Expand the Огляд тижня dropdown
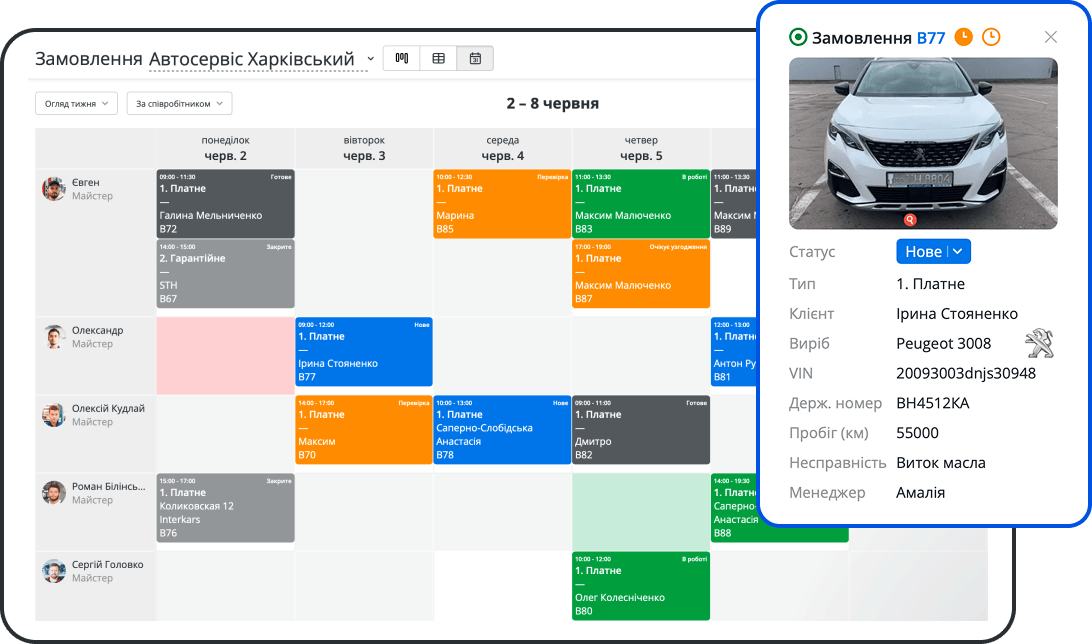This screenshot has width=1092, height=644. 76,104
